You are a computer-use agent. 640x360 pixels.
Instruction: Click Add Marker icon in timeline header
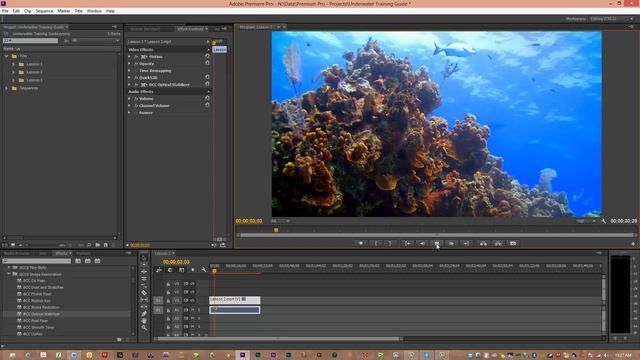[193, 270]
